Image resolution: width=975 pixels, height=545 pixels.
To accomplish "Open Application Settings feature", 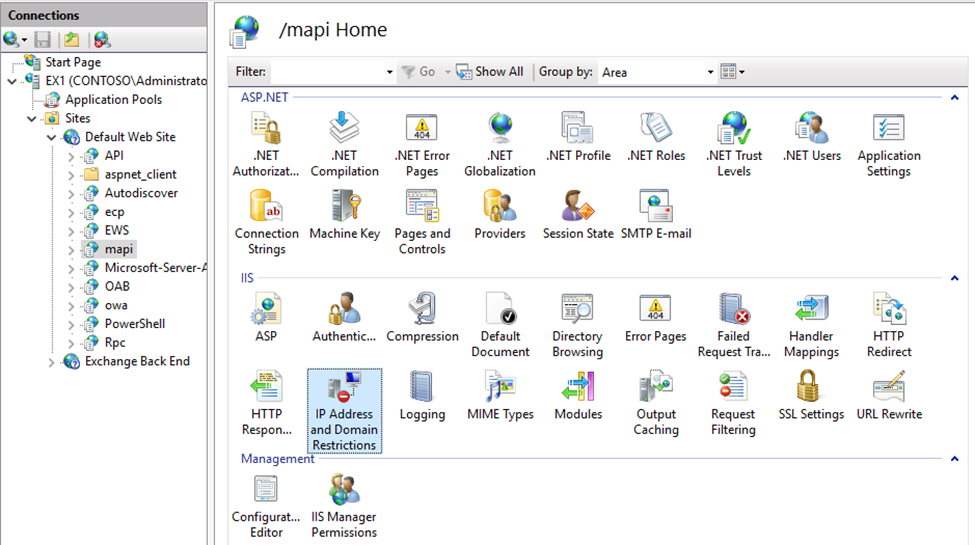I will point(889,144).
